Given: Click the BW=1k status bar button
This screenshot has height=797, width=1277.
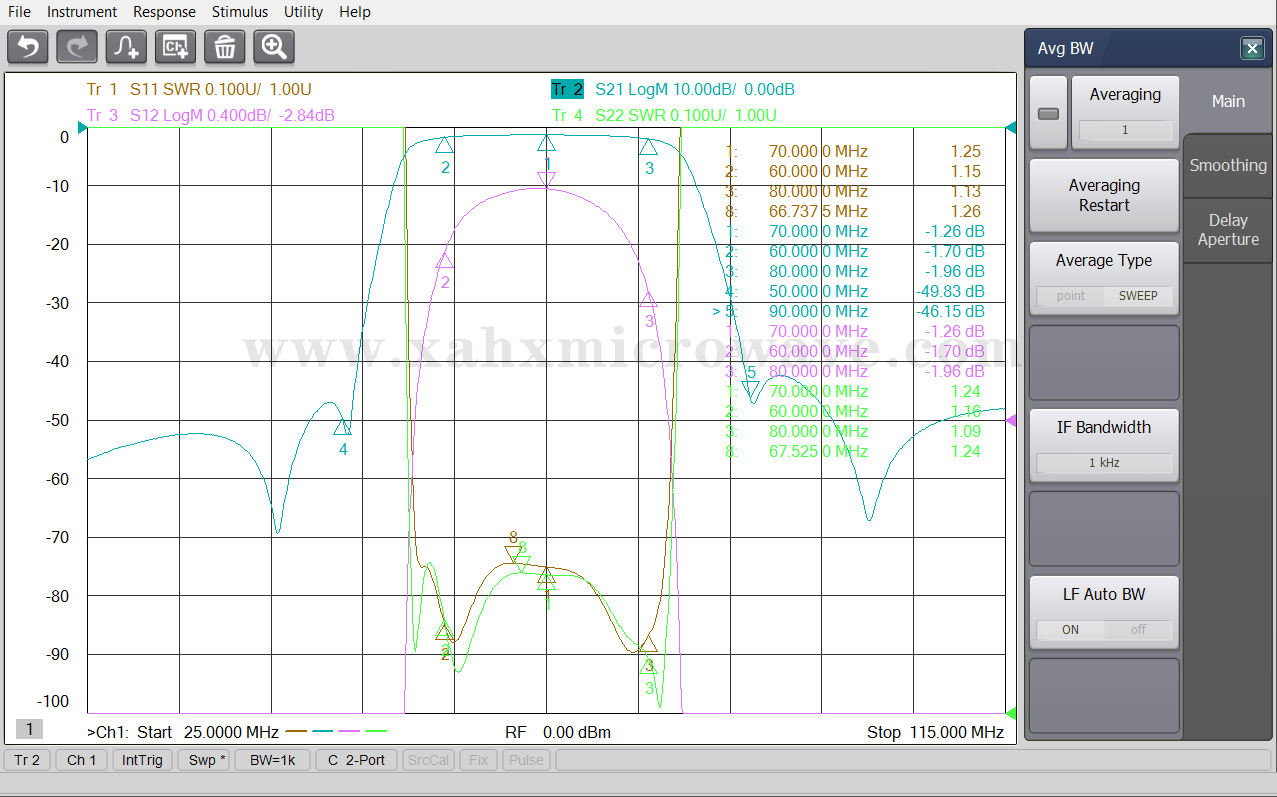Looking at the screenshot, I should (x=273, y=760).
